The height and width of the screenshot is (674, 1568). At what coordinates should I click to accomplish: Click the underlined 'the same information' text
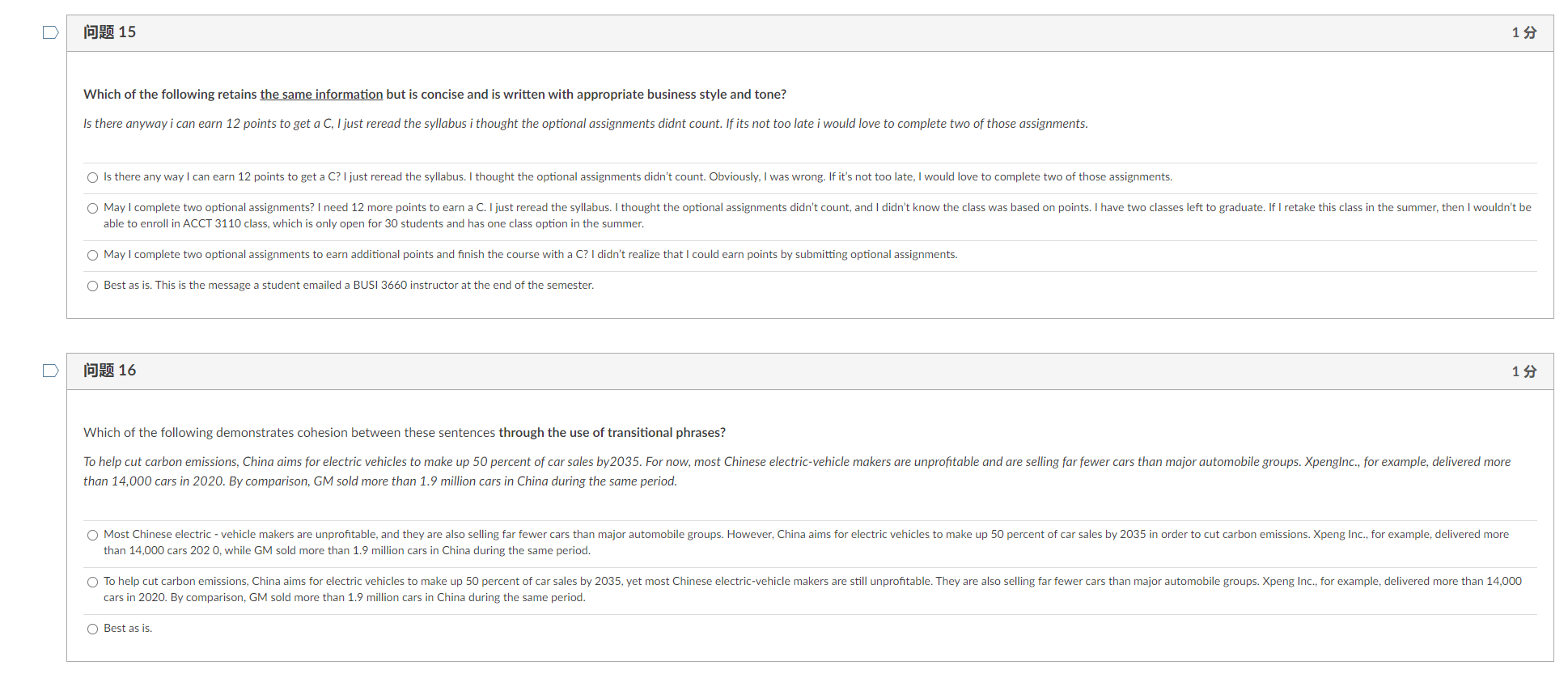[x=321, y=95]
